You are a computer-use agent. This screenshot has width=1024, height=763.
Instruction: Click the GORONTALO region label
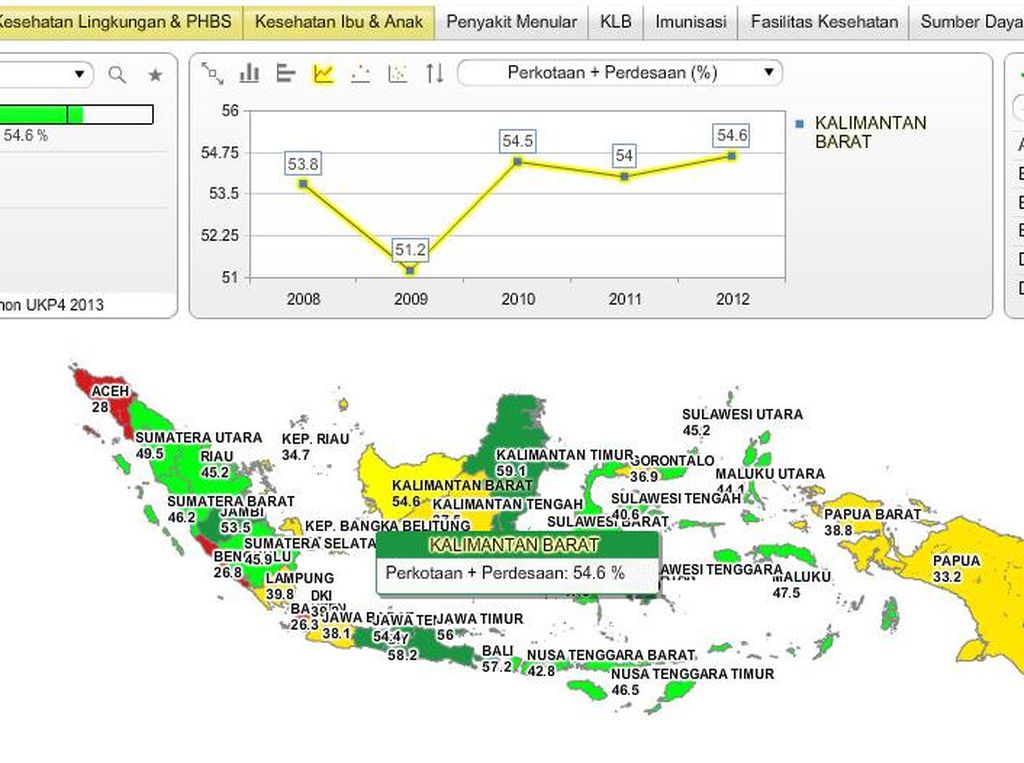coord(673,461)
